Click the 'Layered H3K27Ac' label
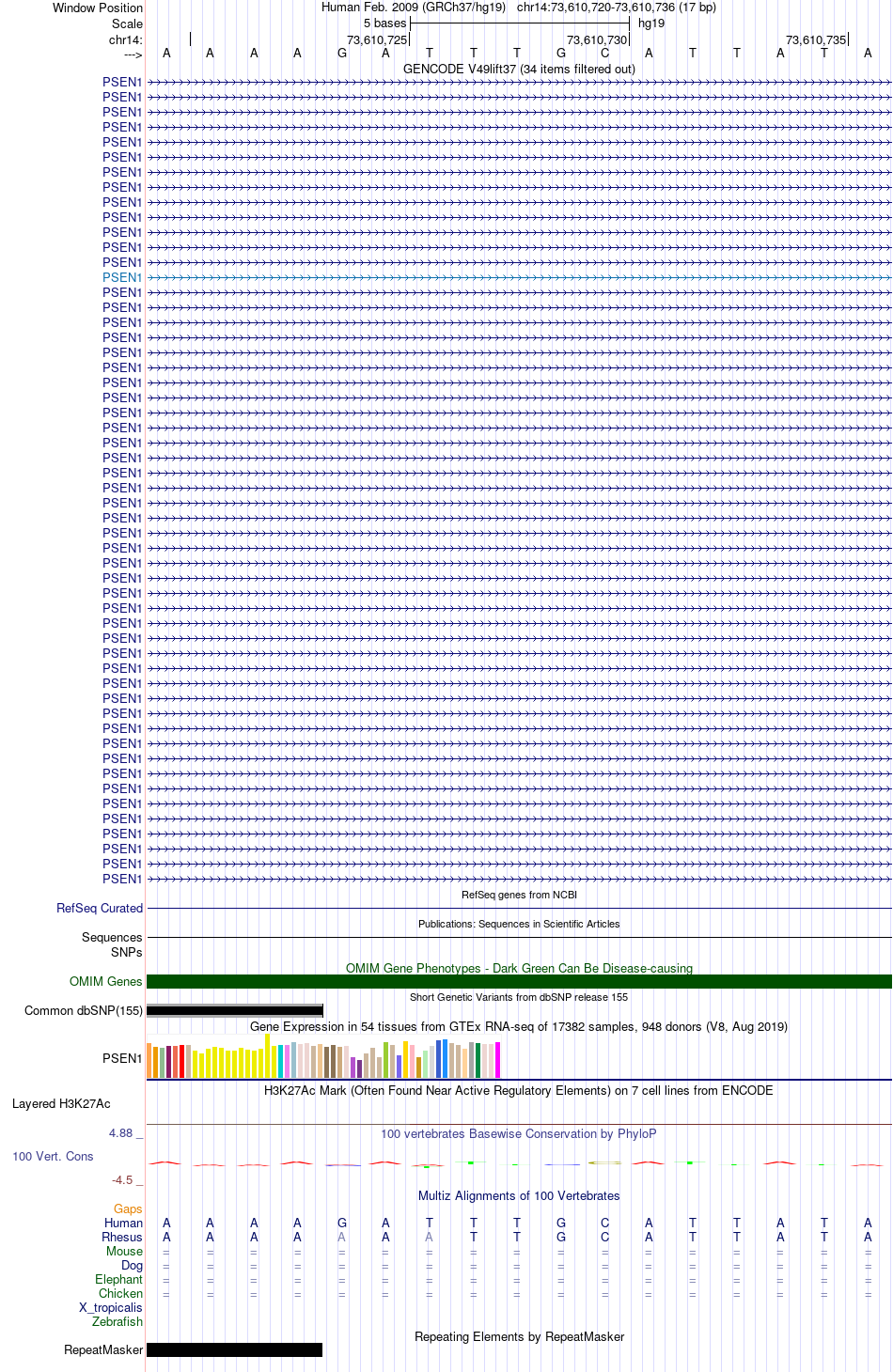Viewport: 893px width, 1372px height. coord(61,1103)
